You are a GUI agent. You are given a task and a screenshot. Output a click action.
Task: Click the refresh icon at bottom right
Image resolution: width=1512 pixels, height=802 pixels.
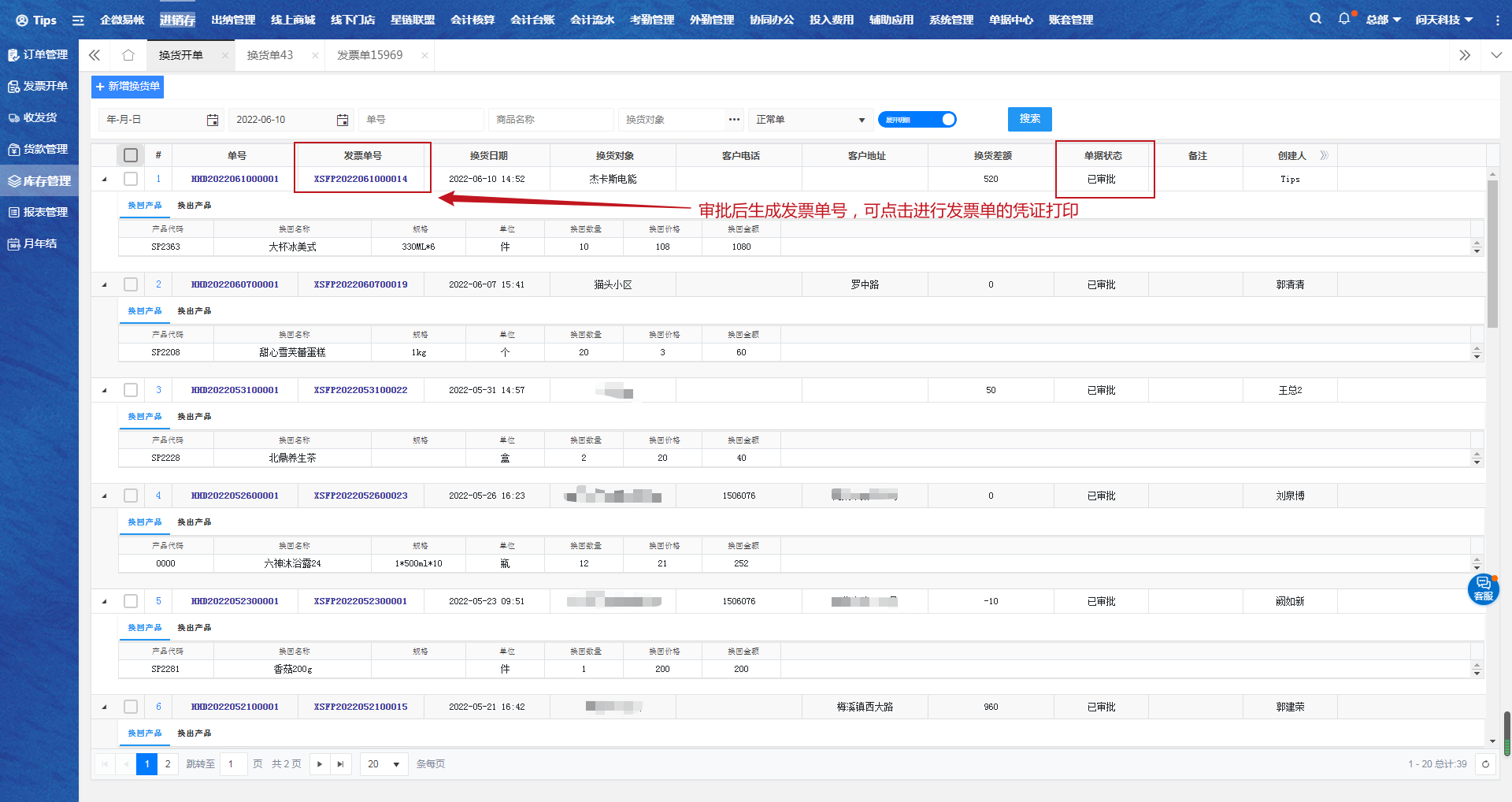pyautogui.click(x=1485, y=764)
